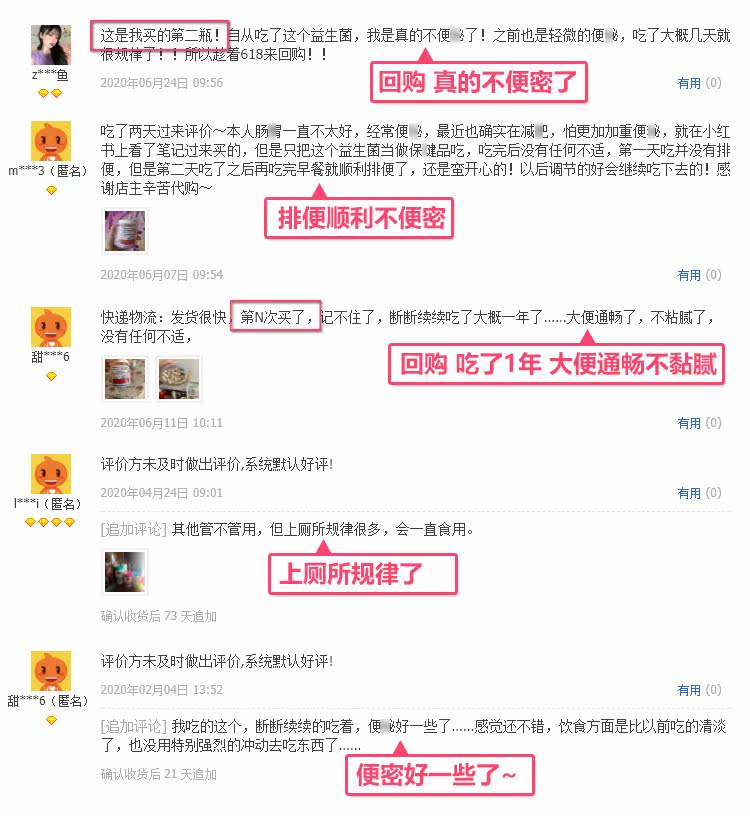Open the photo in l***i's follow-up review

tap(125, 572)
